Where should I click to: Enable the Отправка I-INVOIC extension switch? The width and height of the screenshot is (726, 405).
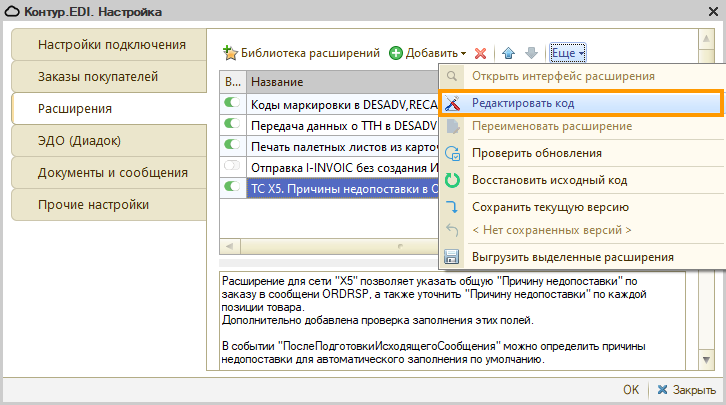point(233,165)
